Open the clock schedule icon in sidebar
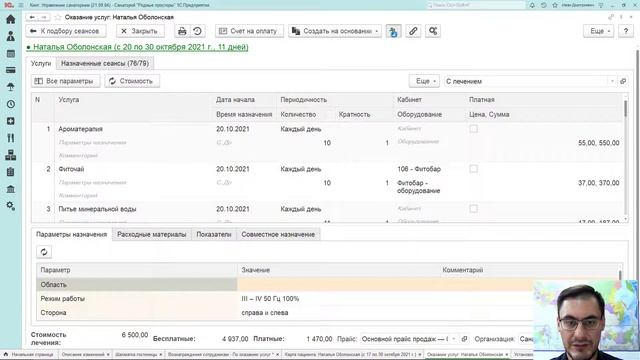Screen dimensions: 640x360 tap(11, 104)
